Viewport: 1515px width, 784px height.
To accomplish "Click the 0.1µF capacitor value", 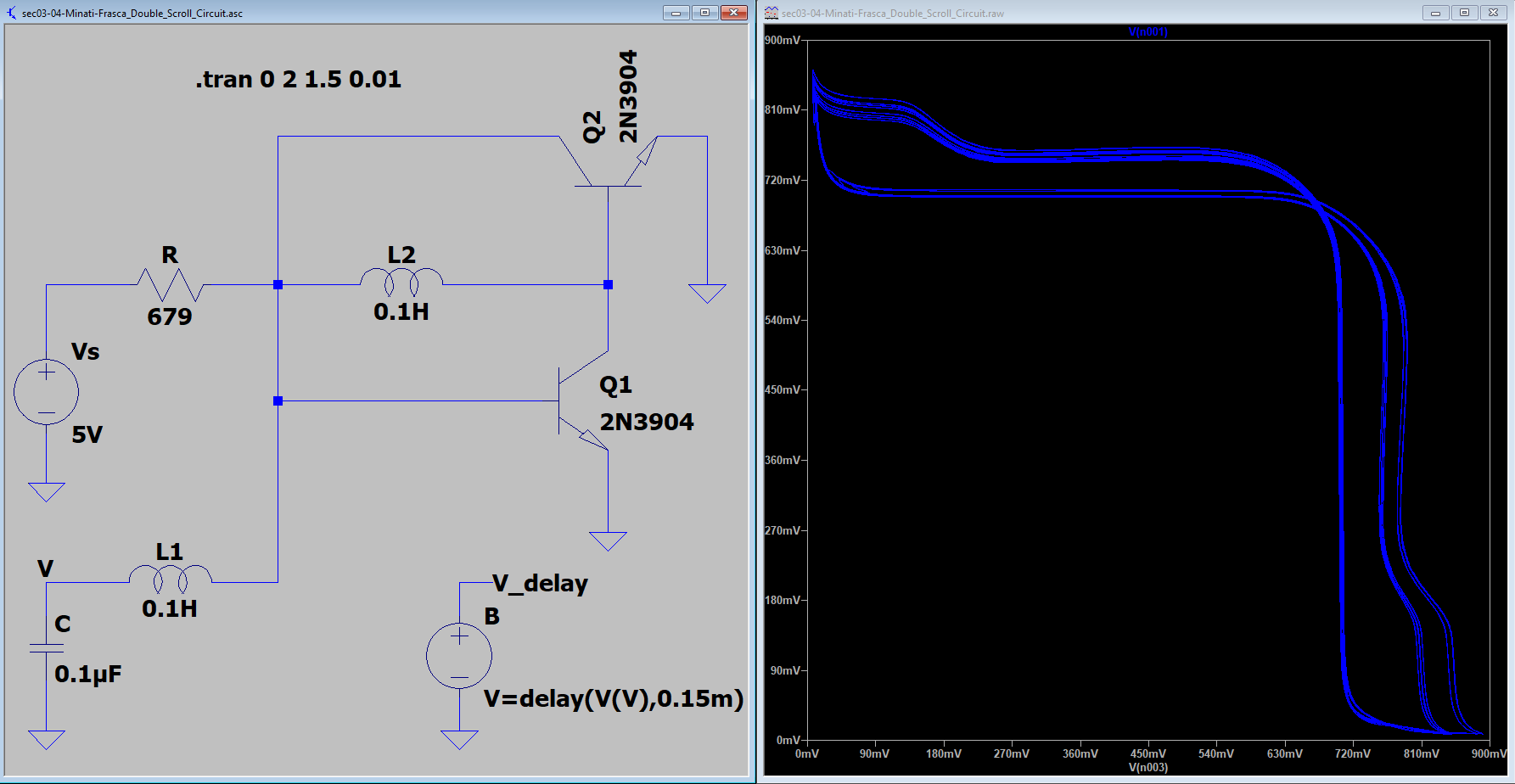I will 88,675.
